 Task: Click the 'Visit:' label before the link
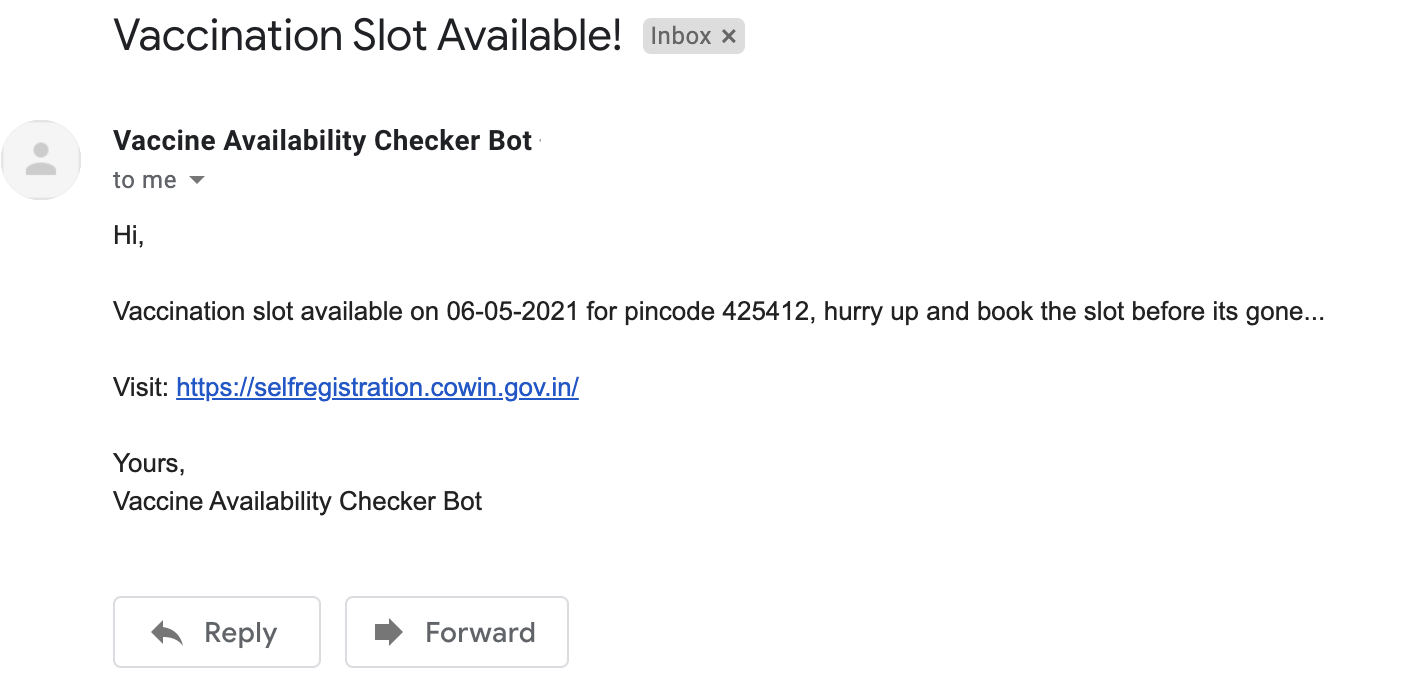click(141, 387)
